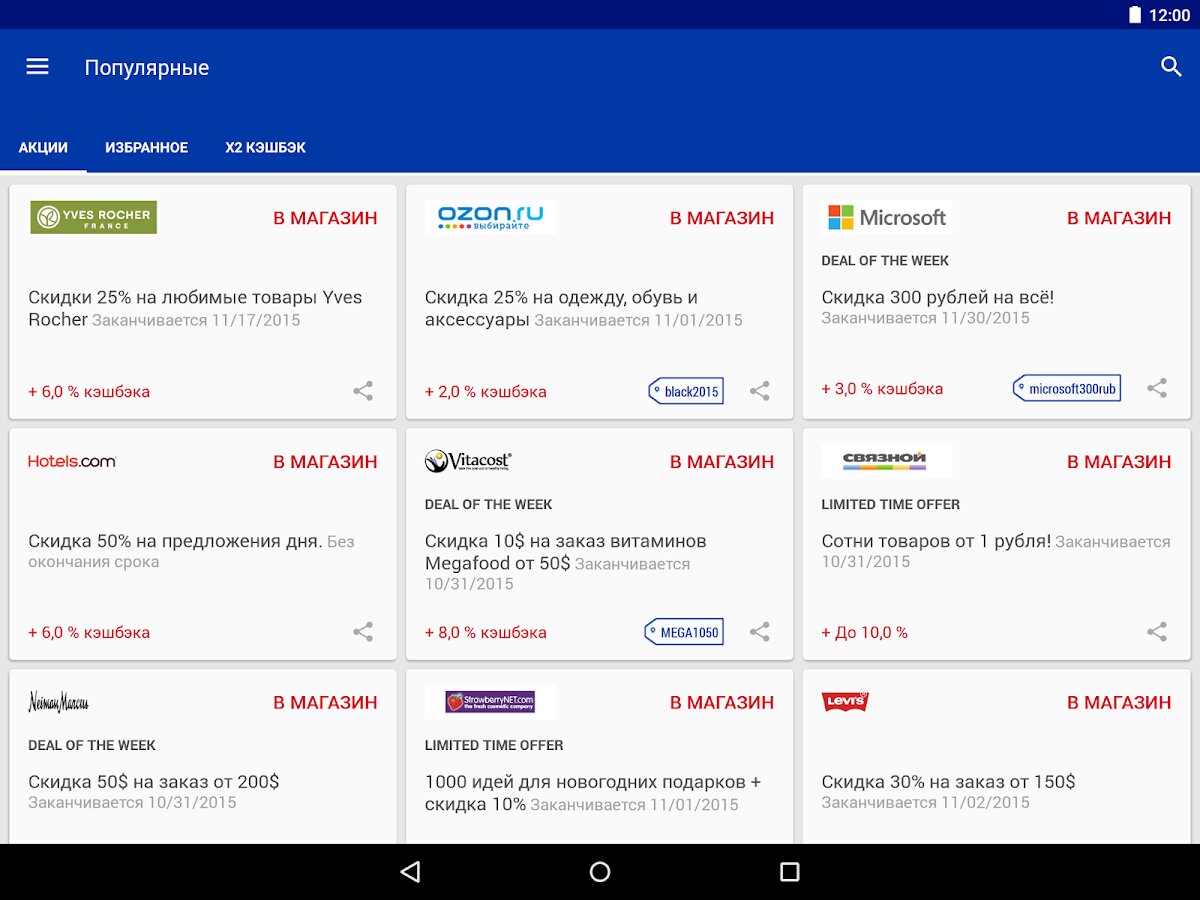Screen dimensions: 1200x900
Task: Share the Yves Rocher deal
Action: (x=363, y=391)
